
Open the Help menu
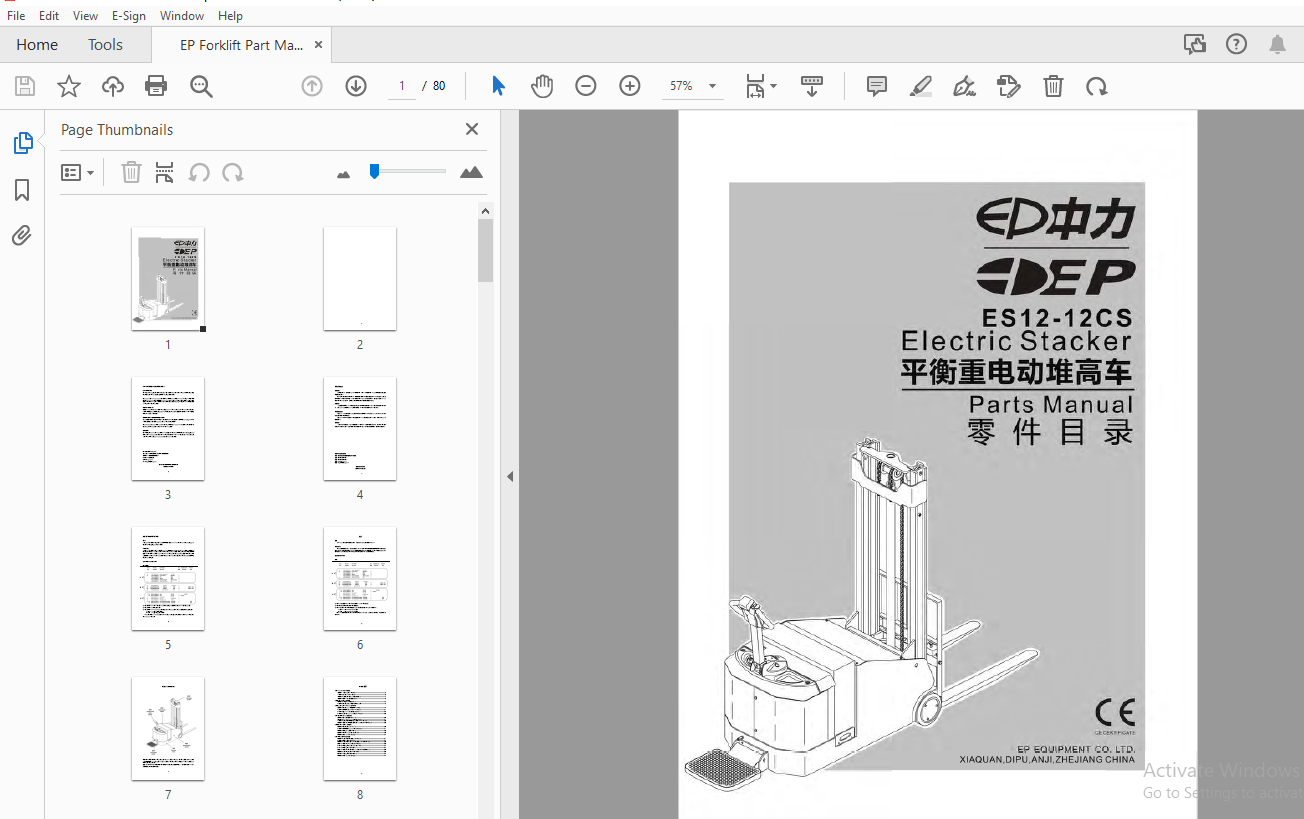click(x=230, y=16)
